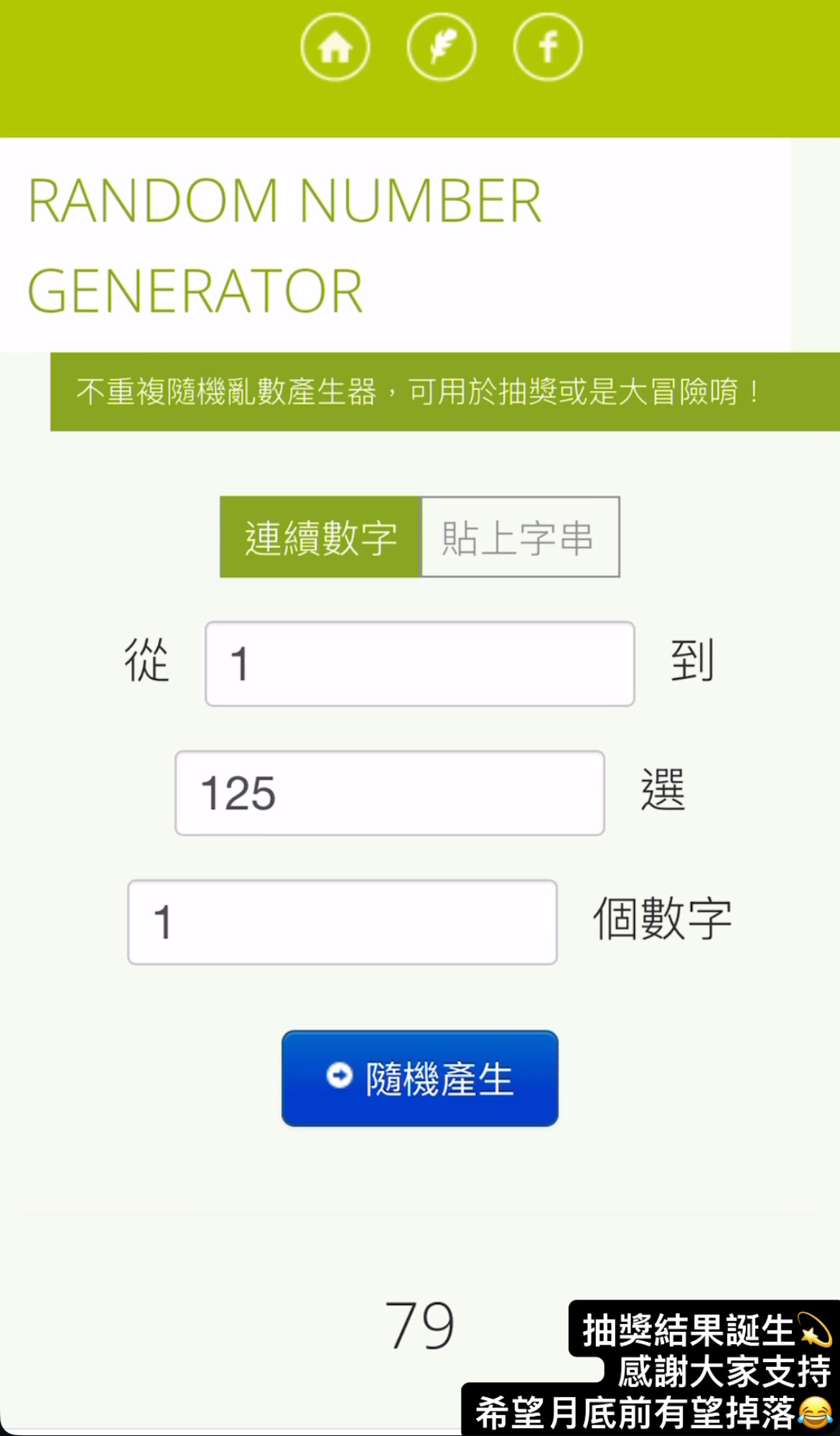Focus the quantity field before 個數字
The image size is (840, 1436).
[x=342, y=922]
